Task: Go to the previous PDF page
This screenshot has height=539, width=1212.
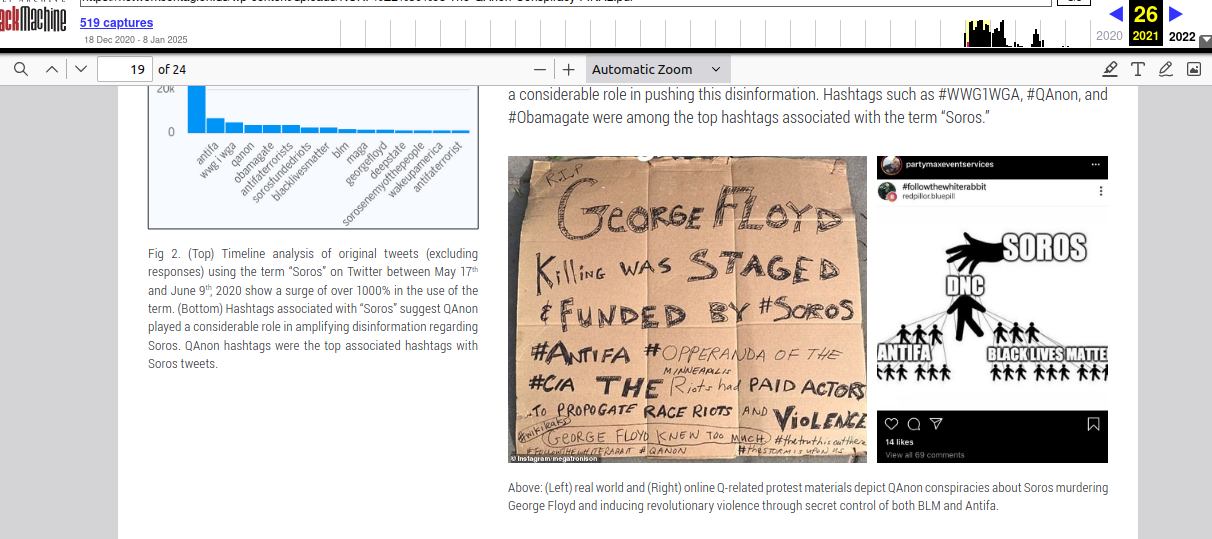Action: point(52,69)
